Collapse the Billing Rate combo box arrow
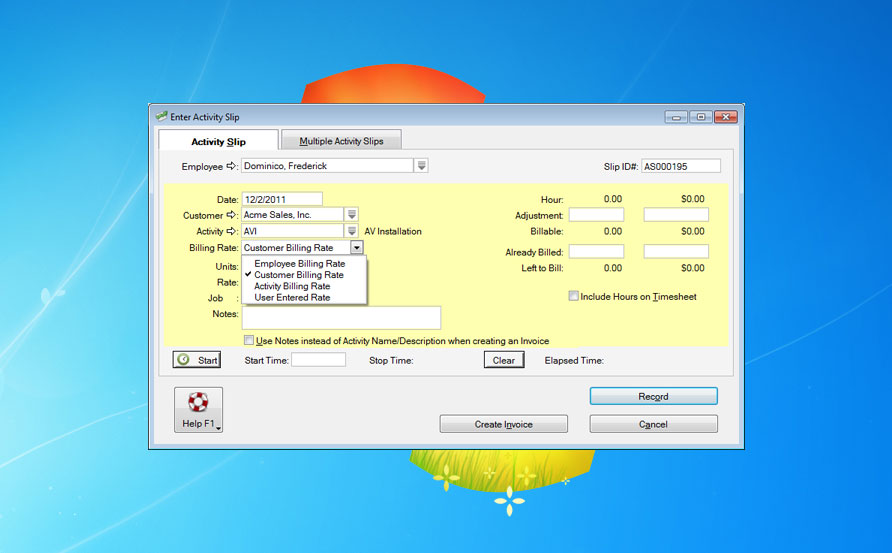This screenshot has height=553, width=892. (x=357, y=247)
